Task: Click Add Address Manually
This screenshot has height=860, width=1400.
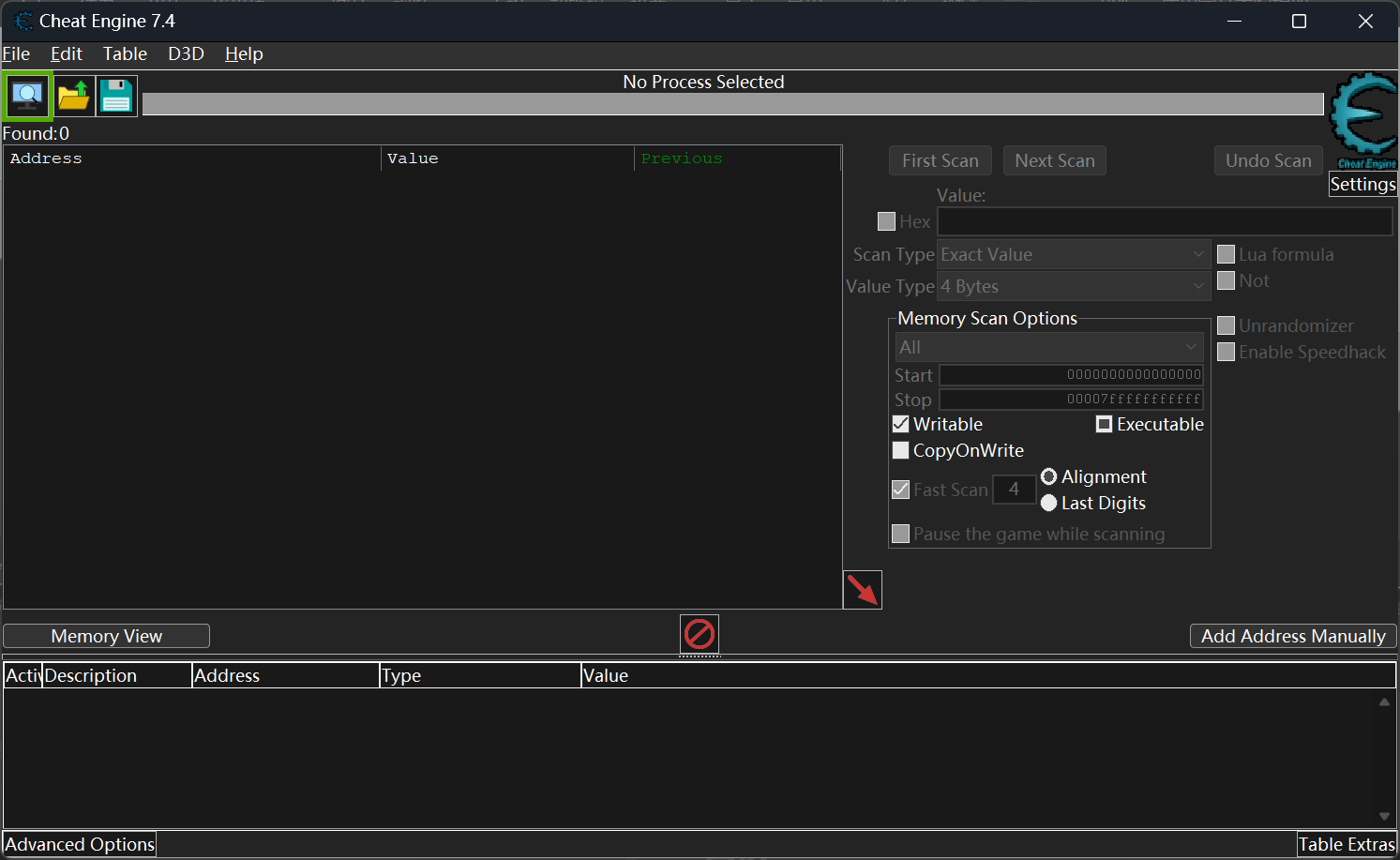Action: (1292, 635)
